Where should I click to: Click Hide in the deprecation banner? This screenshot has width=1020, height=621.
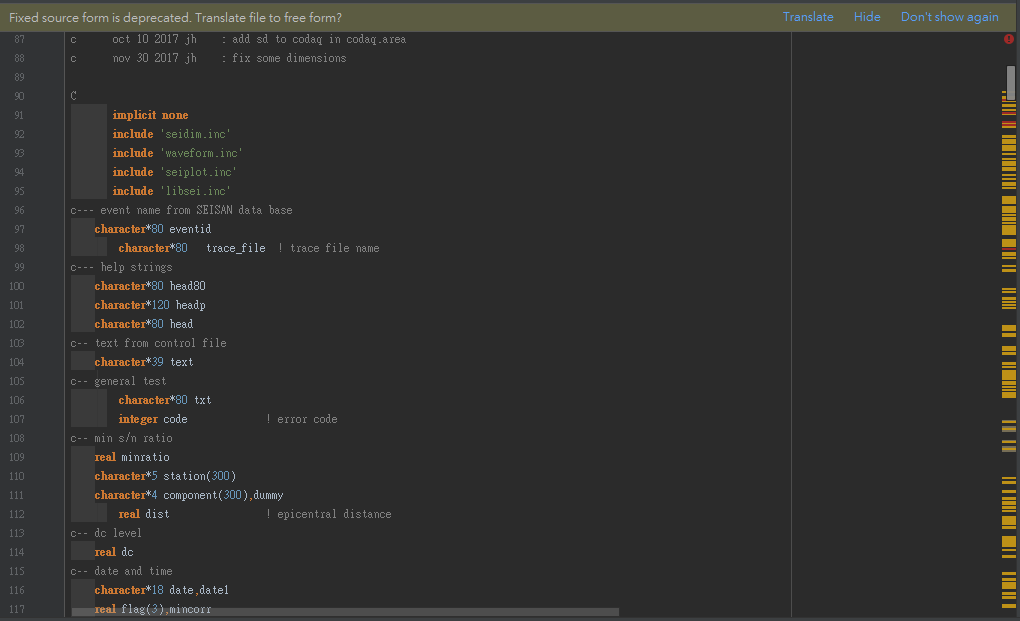point(866,17)
